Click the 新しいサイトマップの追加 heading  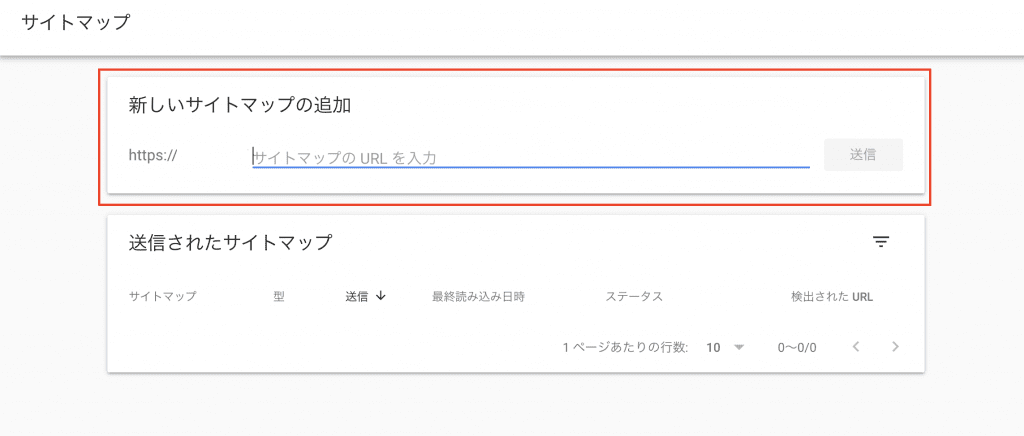pos(240,105)
